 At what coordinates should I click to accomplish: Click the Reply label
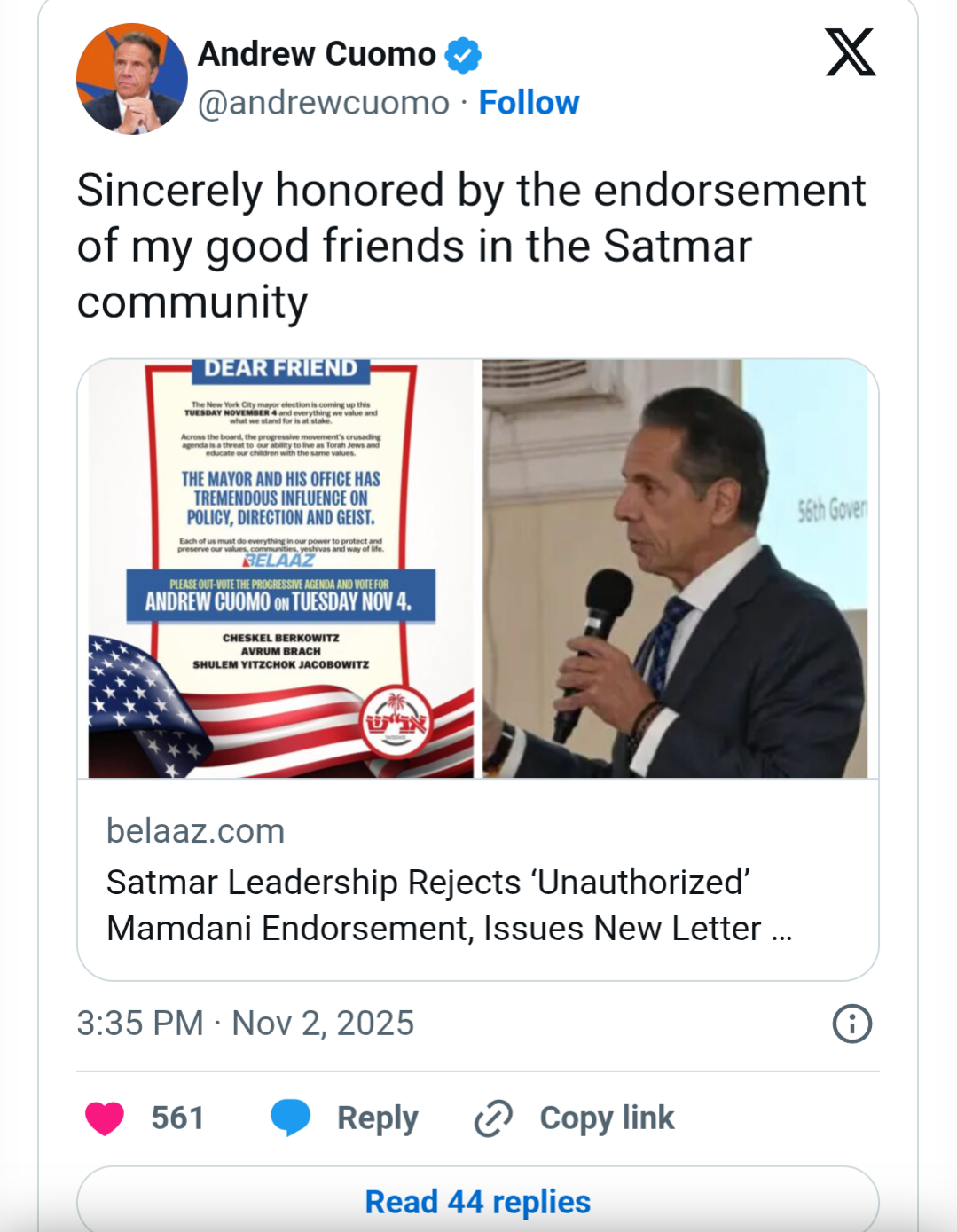pyautogui.click(x=377, y=1118)
